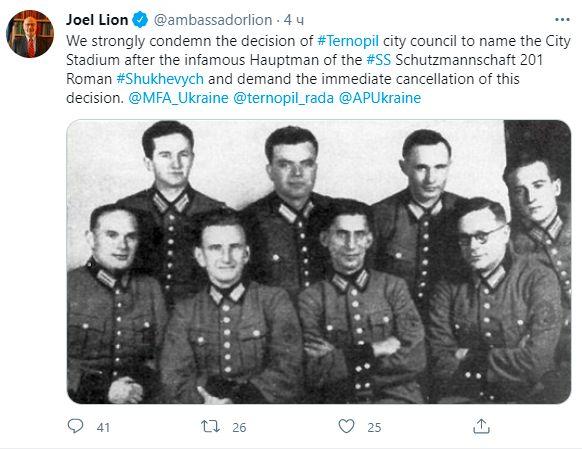Image resolution: width=582 pixels, height=449 pixels.
Task: Open the tweet timestamp 4 ч
Action: click(294, 20)
